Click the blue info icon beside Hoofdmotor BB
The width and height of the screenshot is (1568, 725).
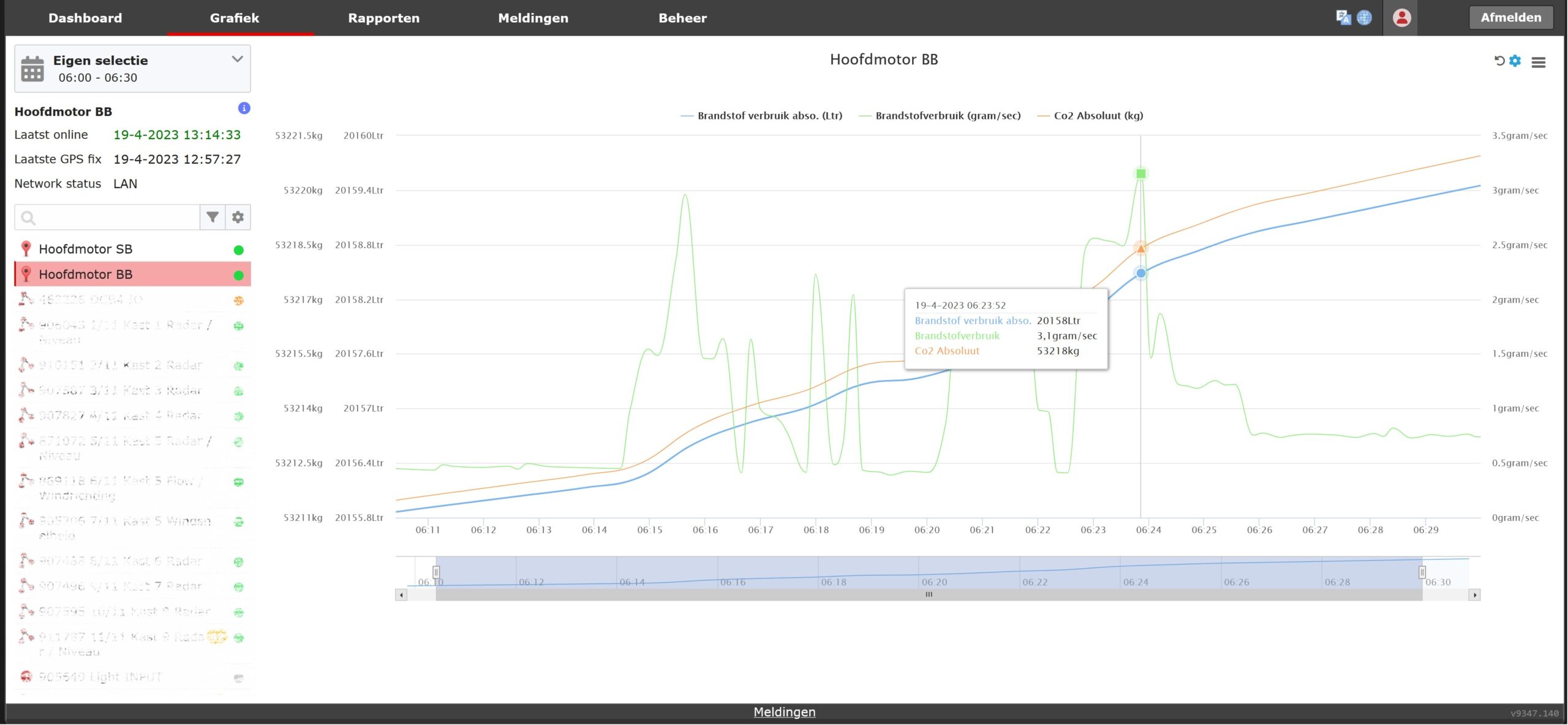click(244, 108)
